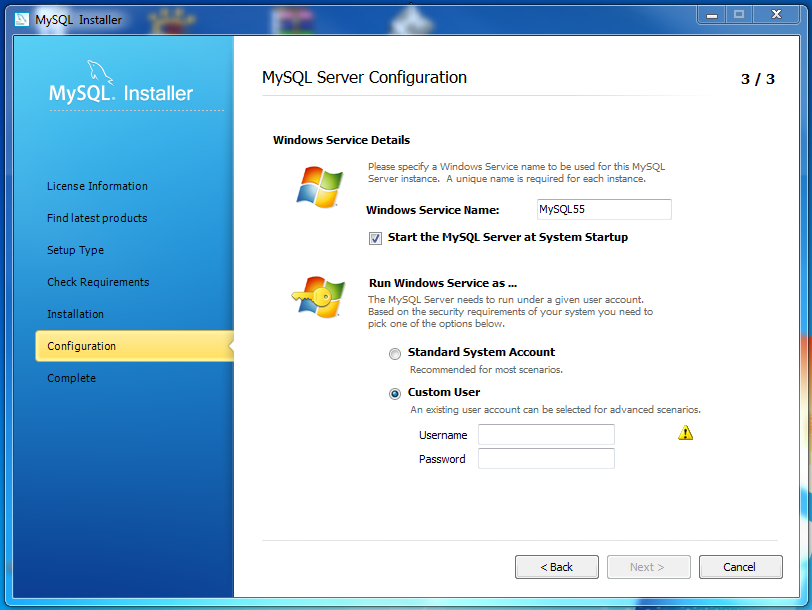812x610 pixels.
Task: Open the License Information step
Action: point(97,186)
